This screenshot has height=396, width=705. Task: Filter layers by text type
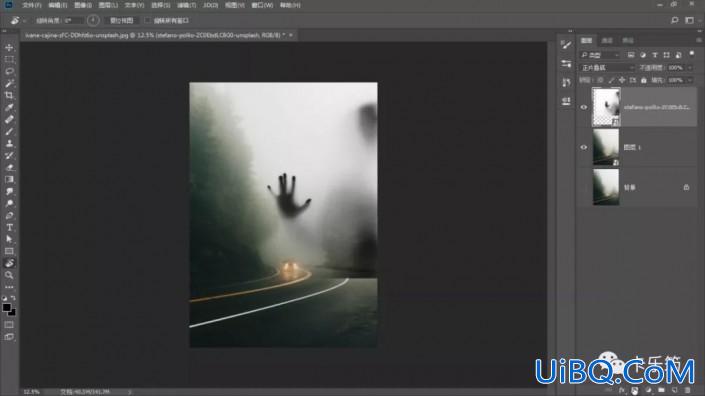click(655, 55)
